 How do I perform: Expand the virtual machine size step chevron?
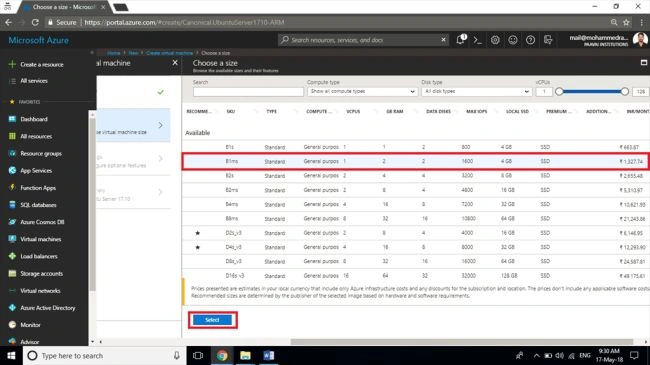click(x=160, y=125)
